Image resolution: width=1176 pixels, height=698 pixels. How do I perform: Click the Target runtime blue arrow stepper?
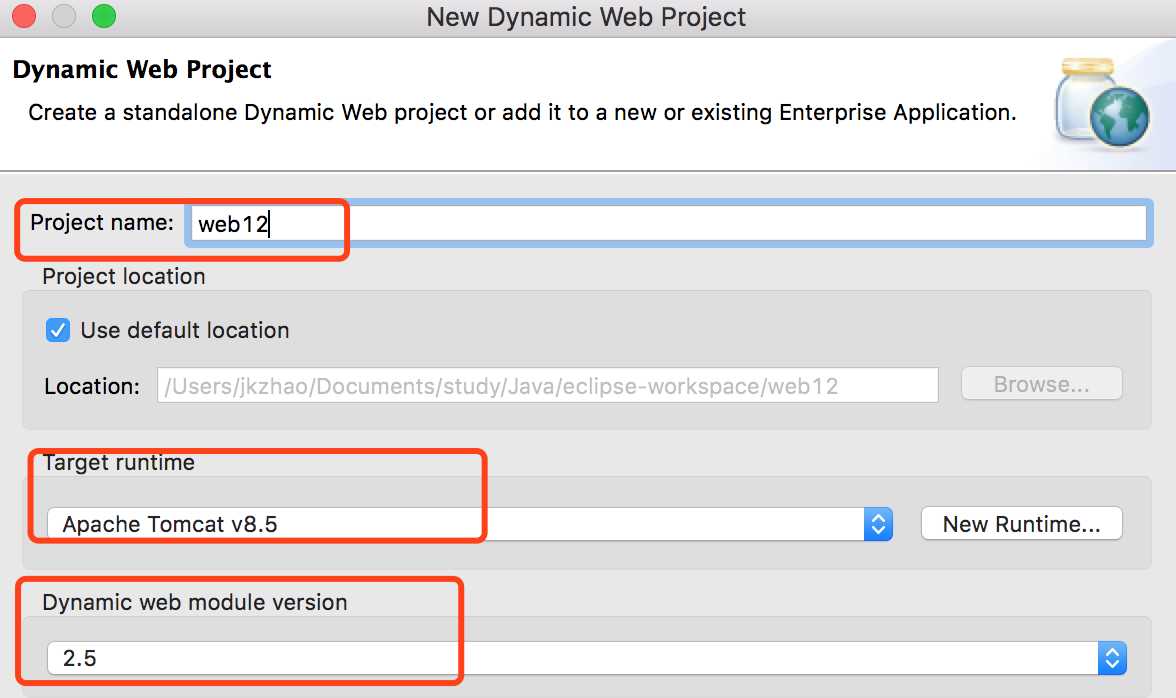[877, 523]
